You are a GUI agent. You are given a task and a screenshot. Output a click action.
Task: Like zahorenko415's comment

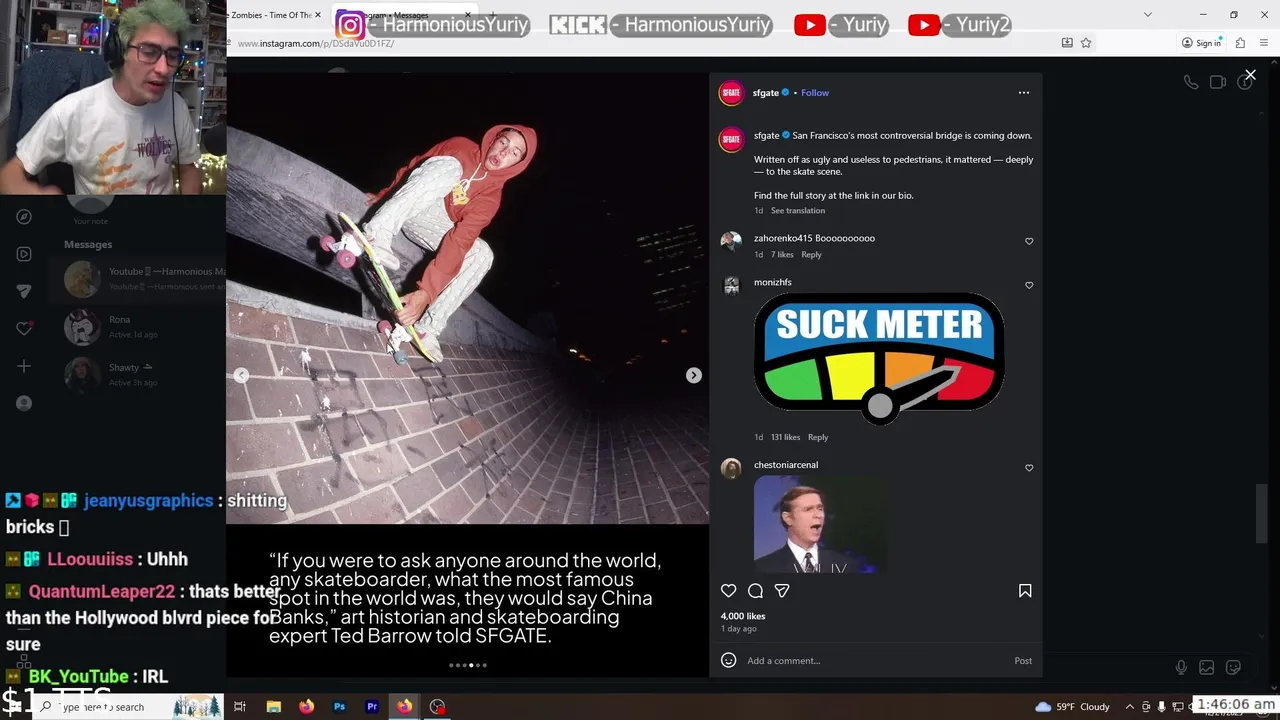[x=1029, y=241]
